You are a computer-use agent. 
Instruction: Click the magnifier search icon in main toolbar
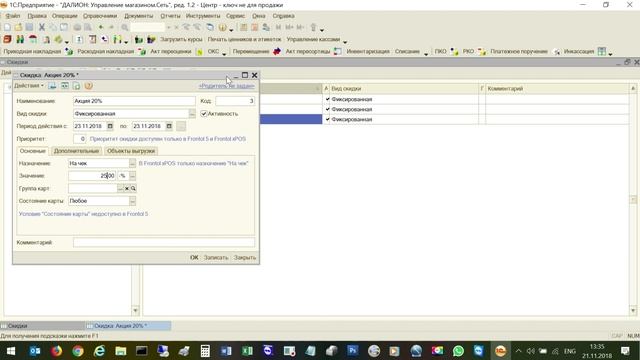[125, 27]
